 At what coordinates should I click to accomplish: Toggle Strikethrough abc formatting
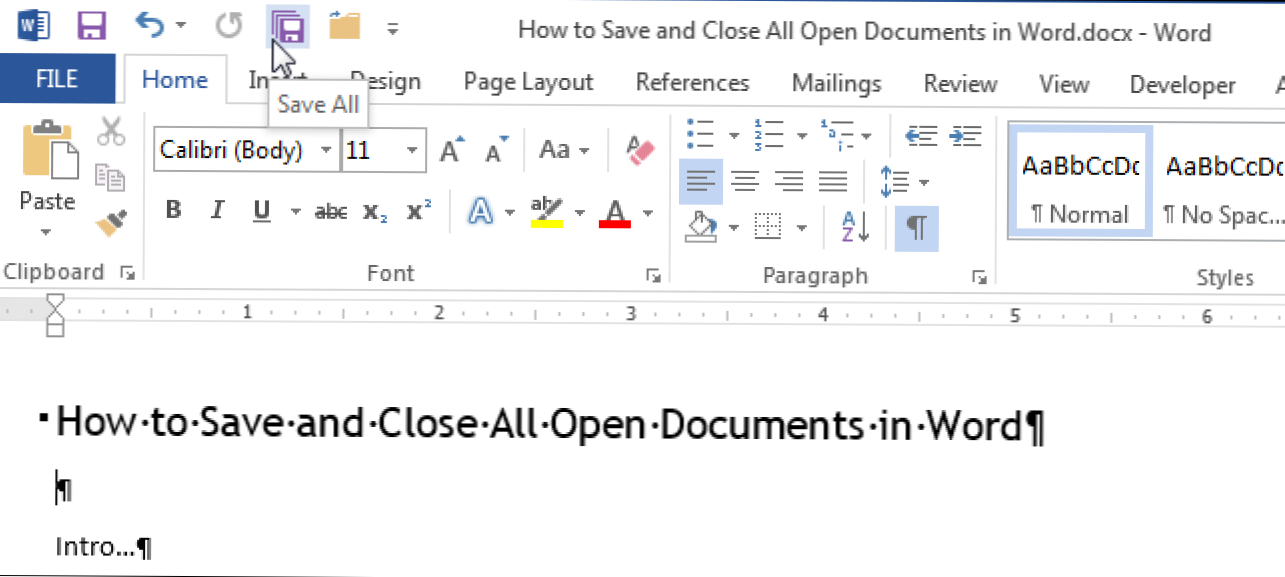[x=331, y=211]
